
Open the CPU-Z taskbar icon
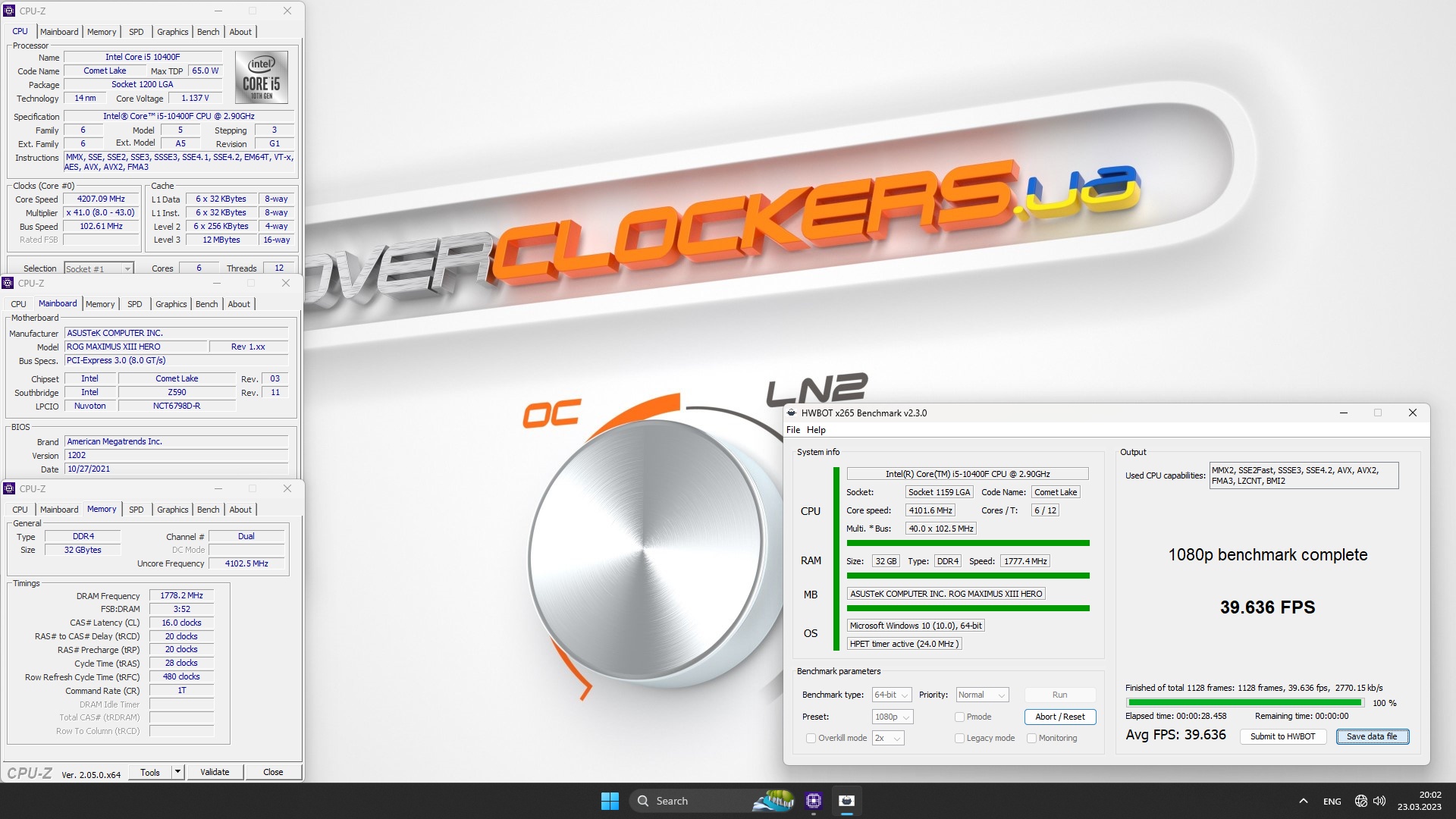click(x=814, y=801)
